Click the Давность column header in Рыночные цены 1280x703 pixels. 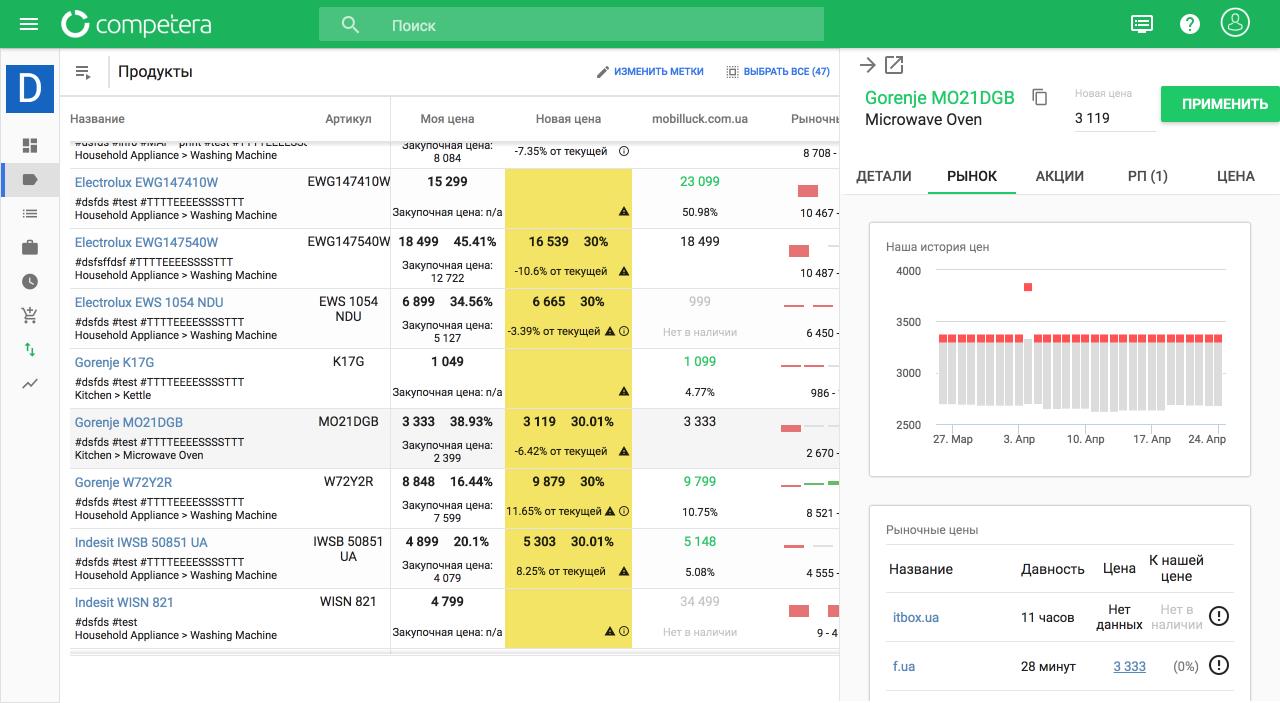[x=1052, y=569]
